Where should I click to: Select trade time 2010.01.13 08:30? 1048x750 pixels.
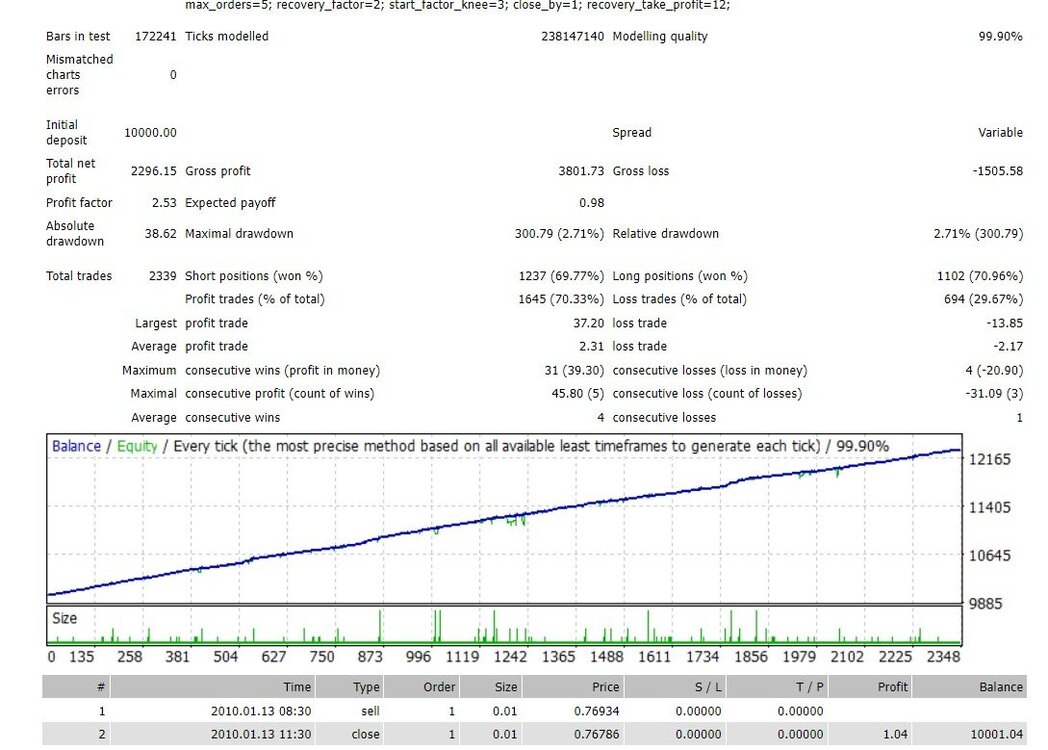pos(261,711)
